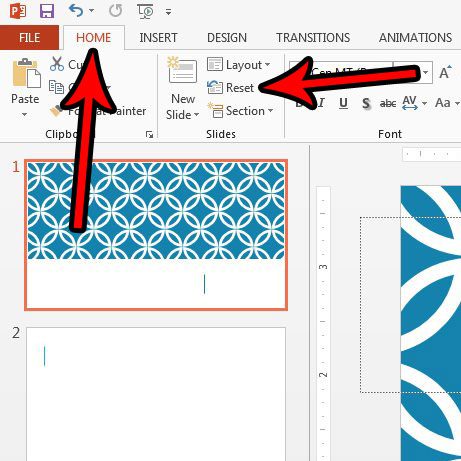
Task: Save the presentation with the floppy disk icon
Action: click(47, 11)
